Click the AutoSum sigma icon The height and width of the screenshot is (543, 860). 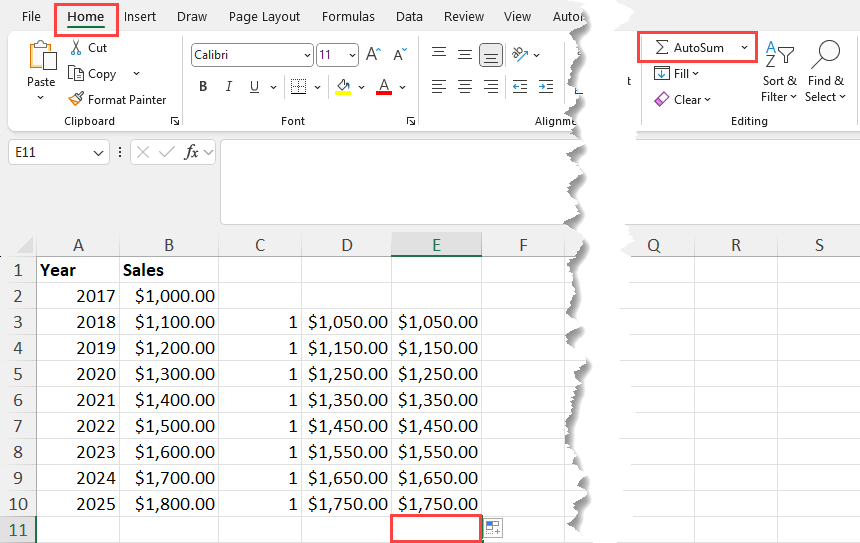661,48
